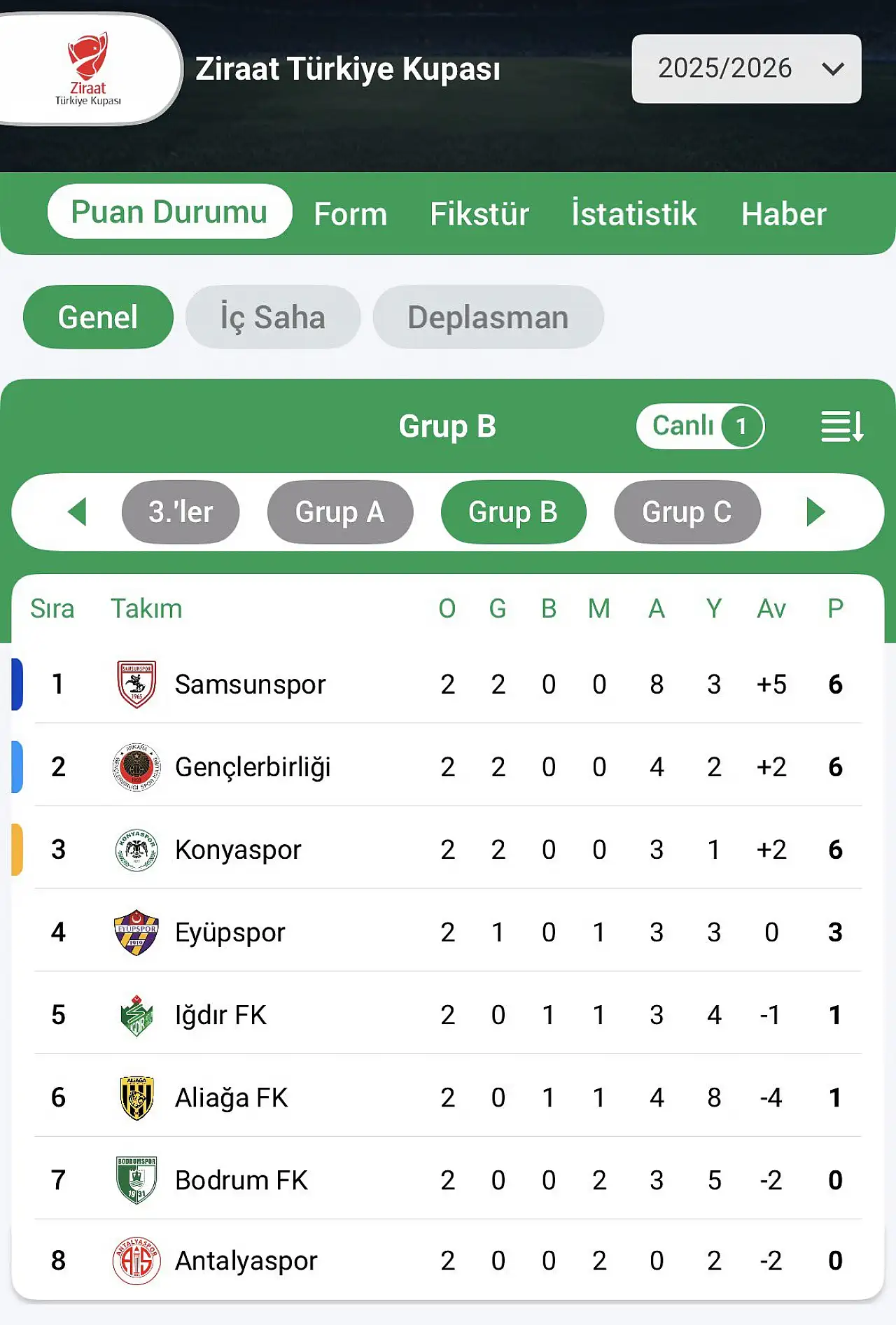Select the Deplasman filter
The width and height of the screenshot is (896, 1325).
[x=488, y=317]
